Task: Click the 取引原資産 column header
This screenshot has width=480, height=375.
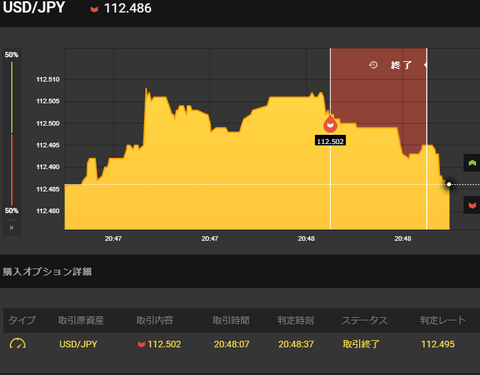Action: click(81, 320)
